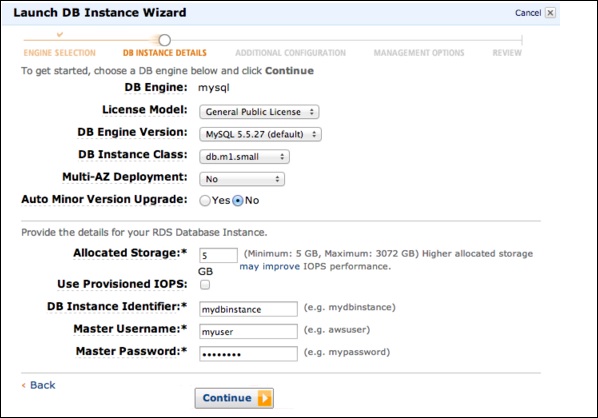Click the orange arrow icon on Continue
Viewport: 598px width, 418px height.
point(265,398)
